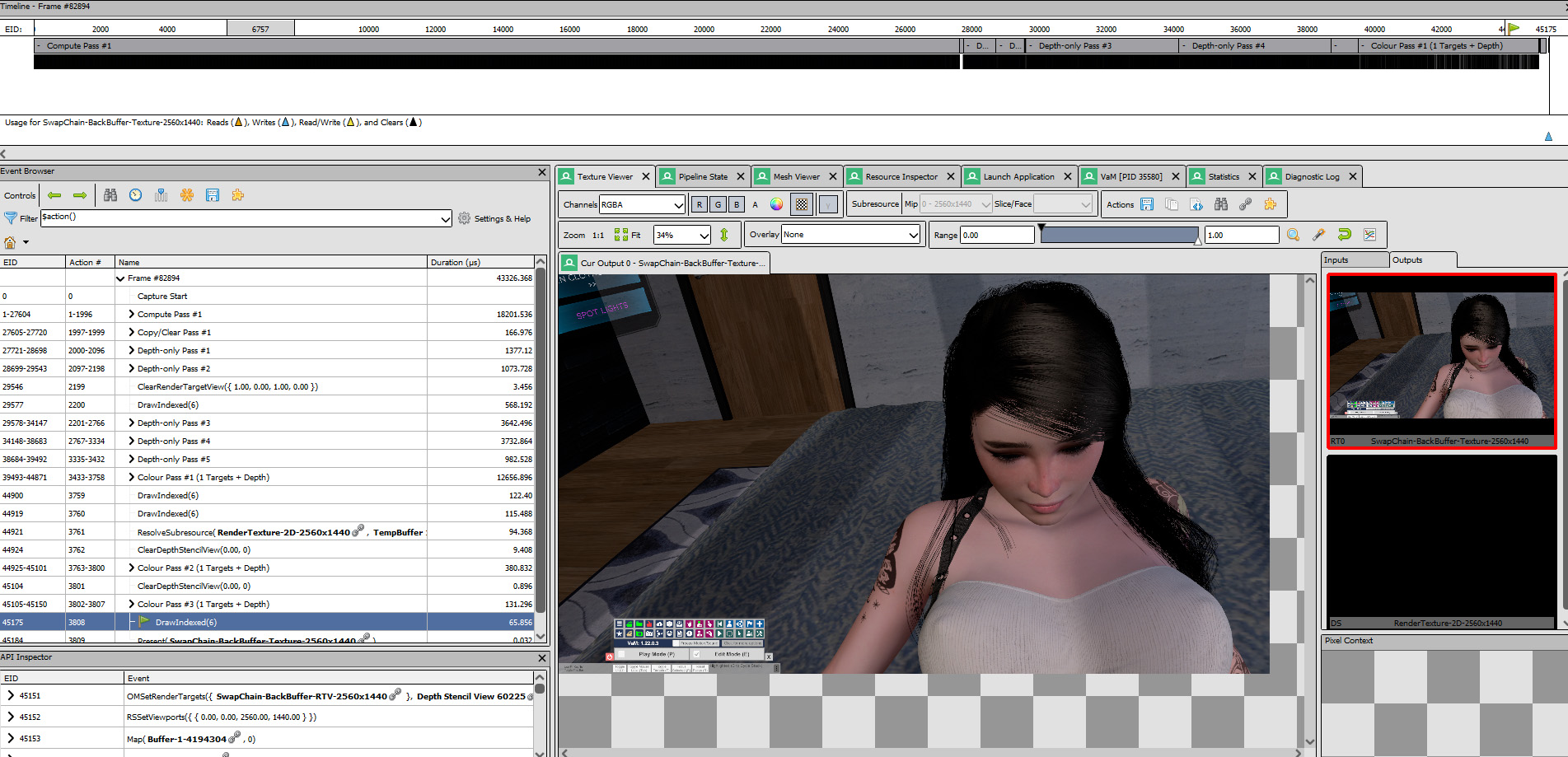Image resolution: width=1568 pixels, height=757 pixels.
Task: Toggle the histogram view icon
Action: click(x=1369, y=235)
